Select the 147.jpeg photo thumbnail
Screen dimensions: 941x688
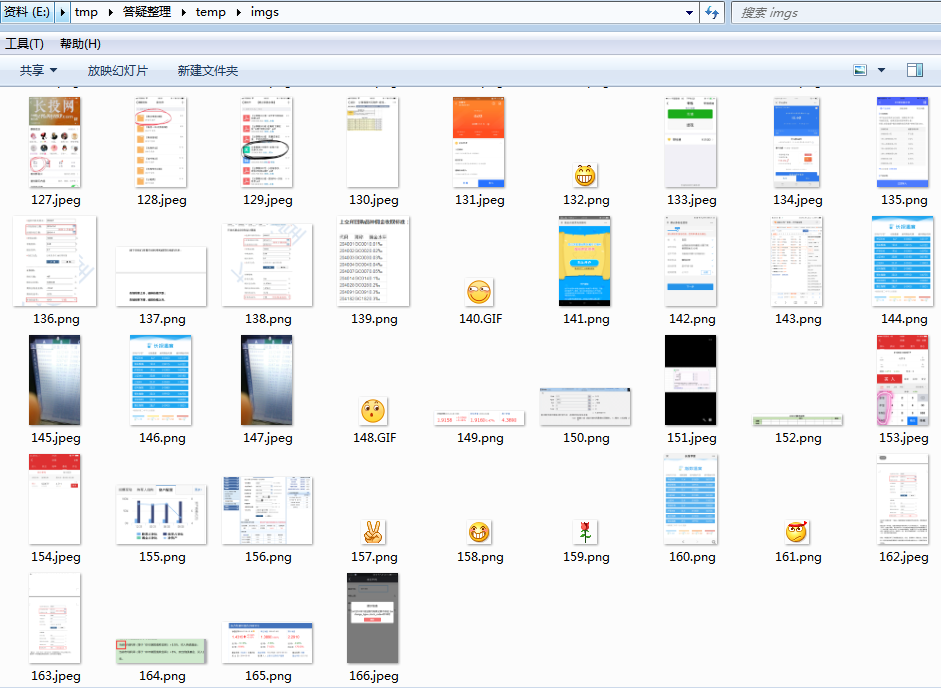(x=267, y=380)
